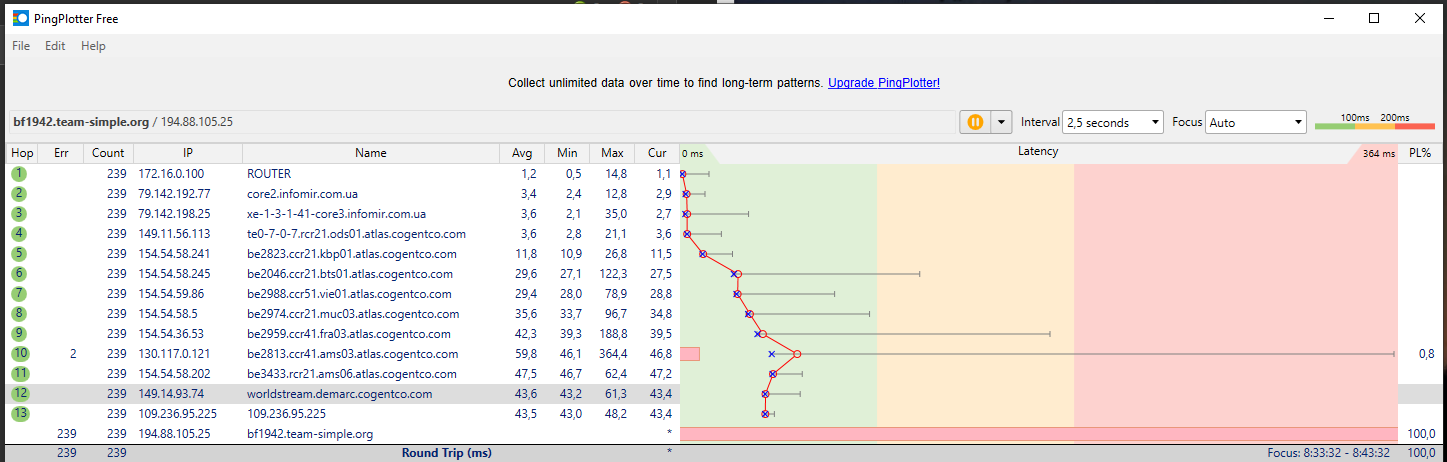Click IP 194.88.105.25 in final row
Image resolution: width=1447 pixels, height=462 pixels.
(x=174, y=434)
